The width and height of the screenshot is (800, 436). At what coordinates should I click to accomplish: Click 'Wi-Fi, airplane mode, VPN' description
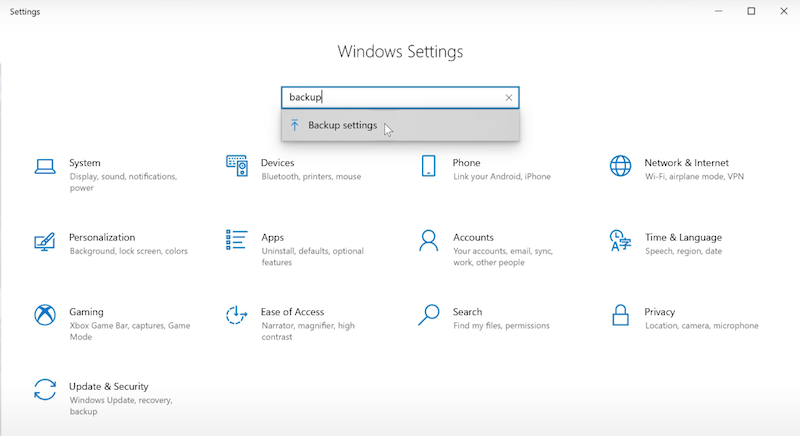(694, 176)
